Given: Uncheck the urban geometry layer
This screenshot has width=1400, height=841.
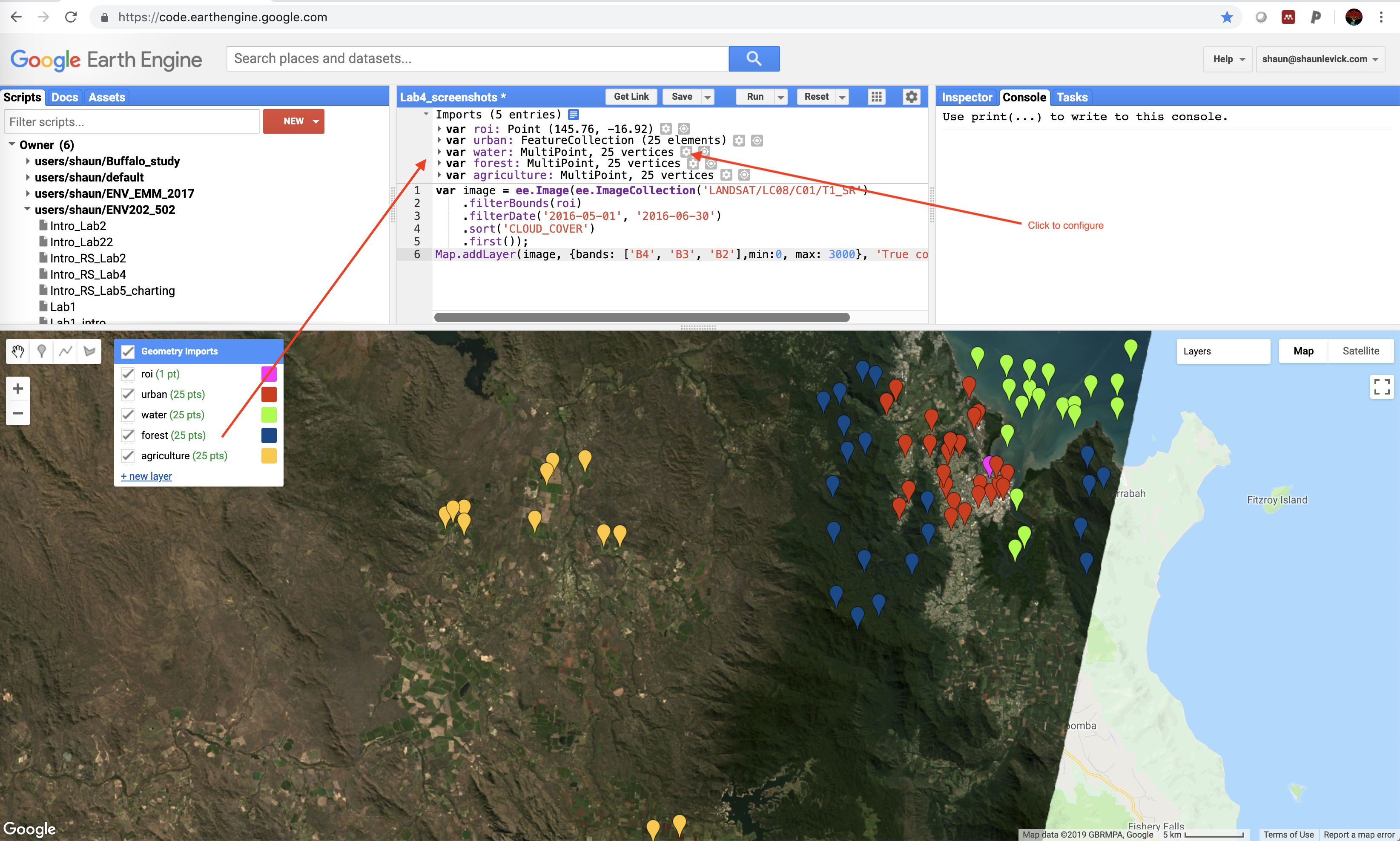Looking at the screenshot, I should pos(128,395).
